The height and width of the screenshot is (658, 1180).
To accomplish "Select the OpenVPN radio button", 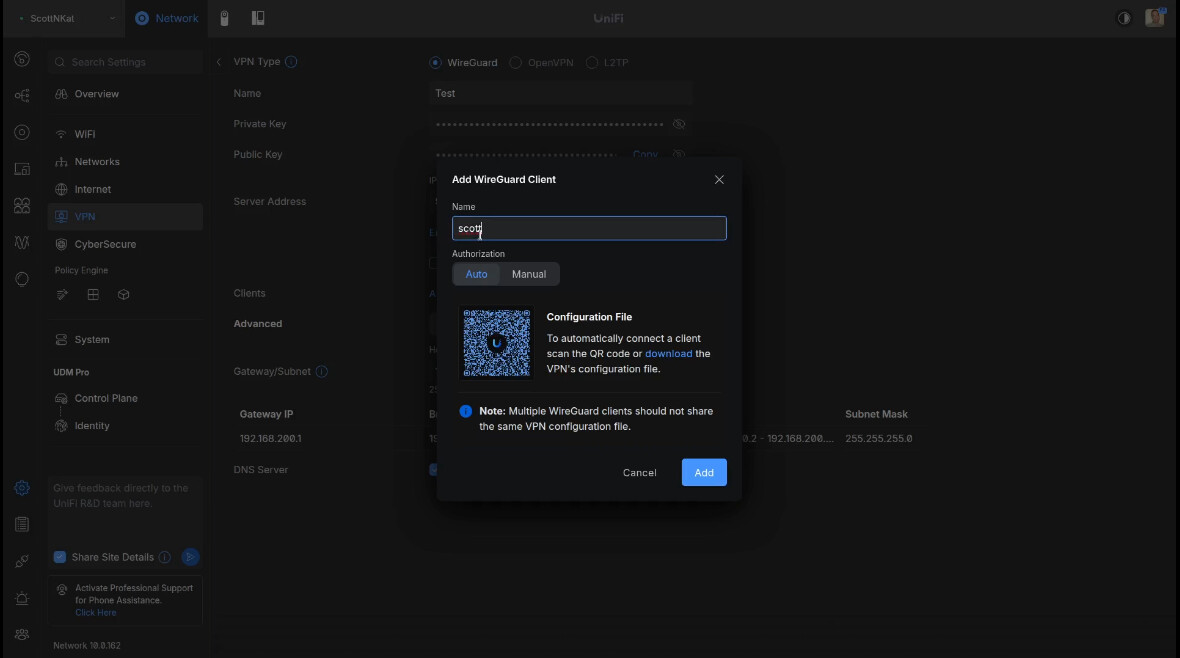I will [516, 62].
